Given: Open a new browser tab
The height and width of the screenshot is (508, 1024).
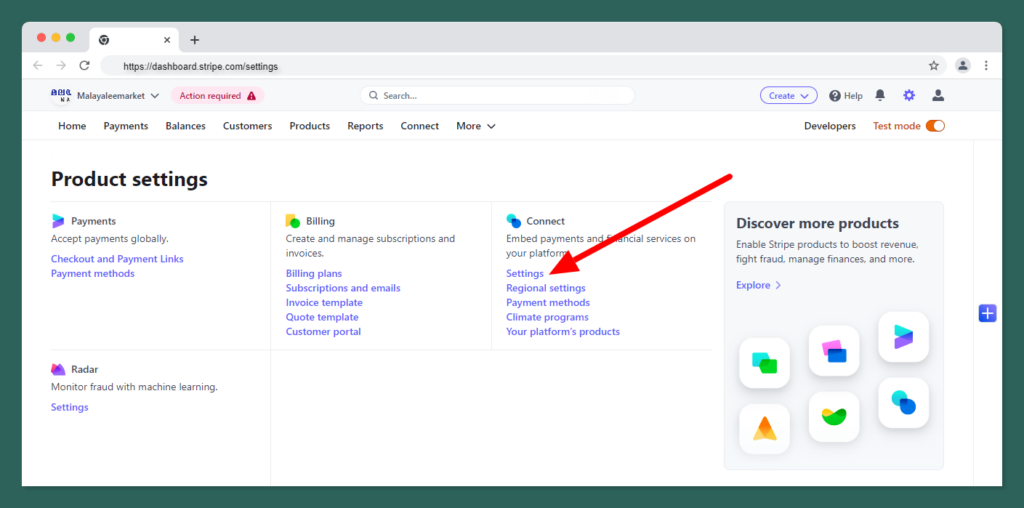Looking at the screenshot, I should 195,40.
